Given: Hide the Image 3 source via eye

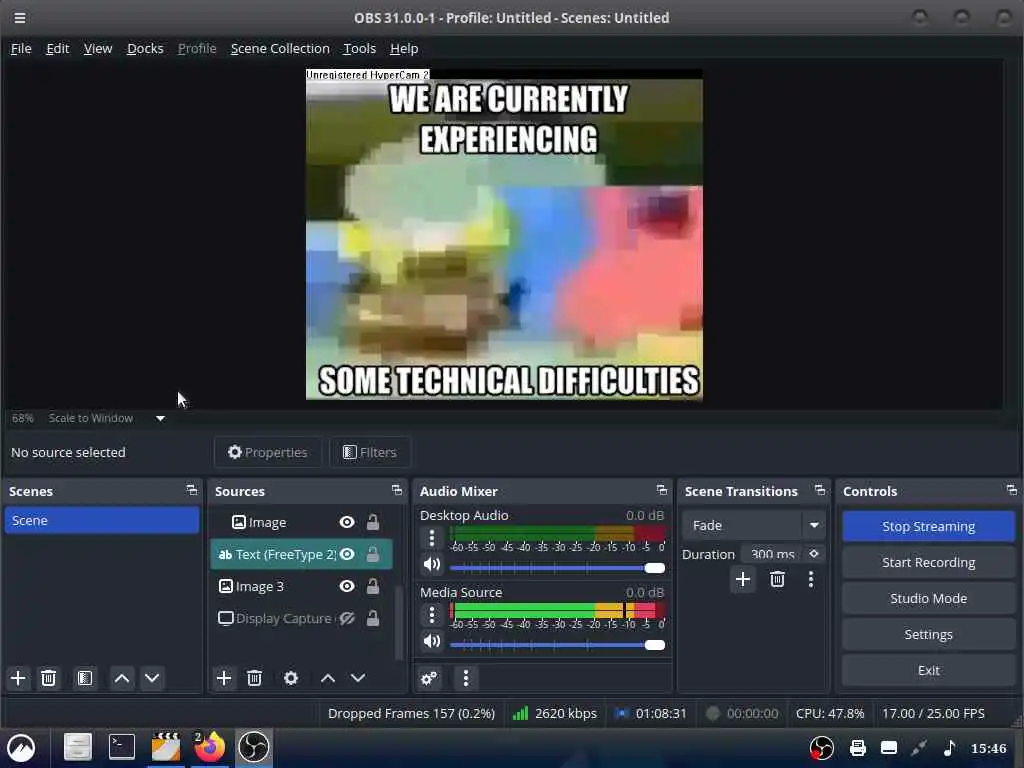Looking at the screenshot, I should (347, 586).
